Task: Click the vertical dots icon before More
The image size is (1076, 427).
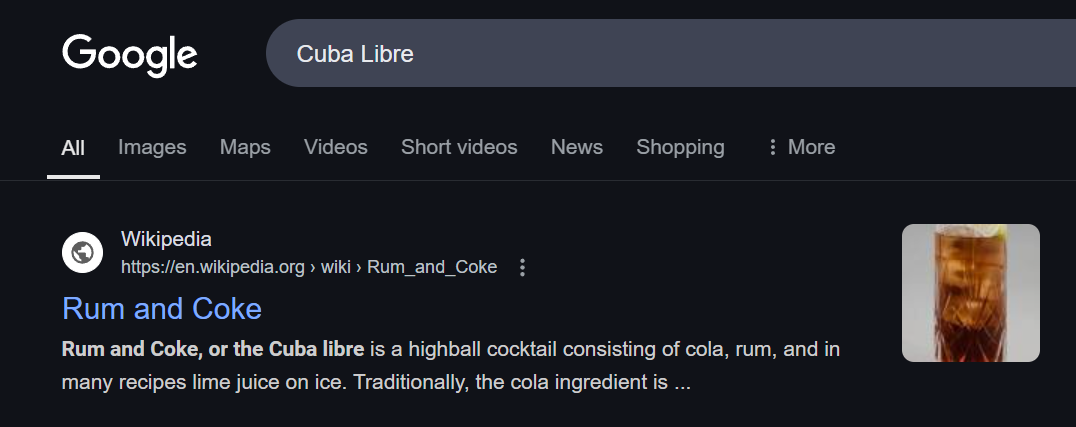Action: tap(772, 147)
